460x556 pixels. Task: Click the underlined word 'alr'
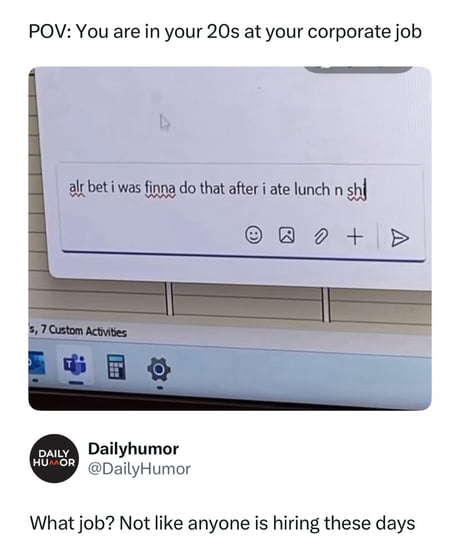click(76, 187)
